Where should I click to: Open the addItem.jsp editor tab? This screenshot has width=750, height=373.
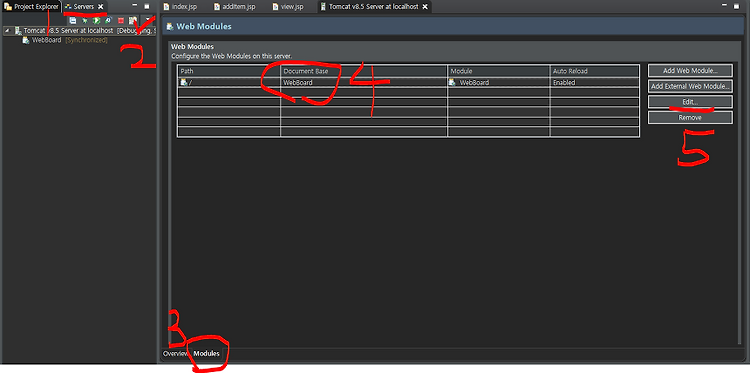coord(234,7)
